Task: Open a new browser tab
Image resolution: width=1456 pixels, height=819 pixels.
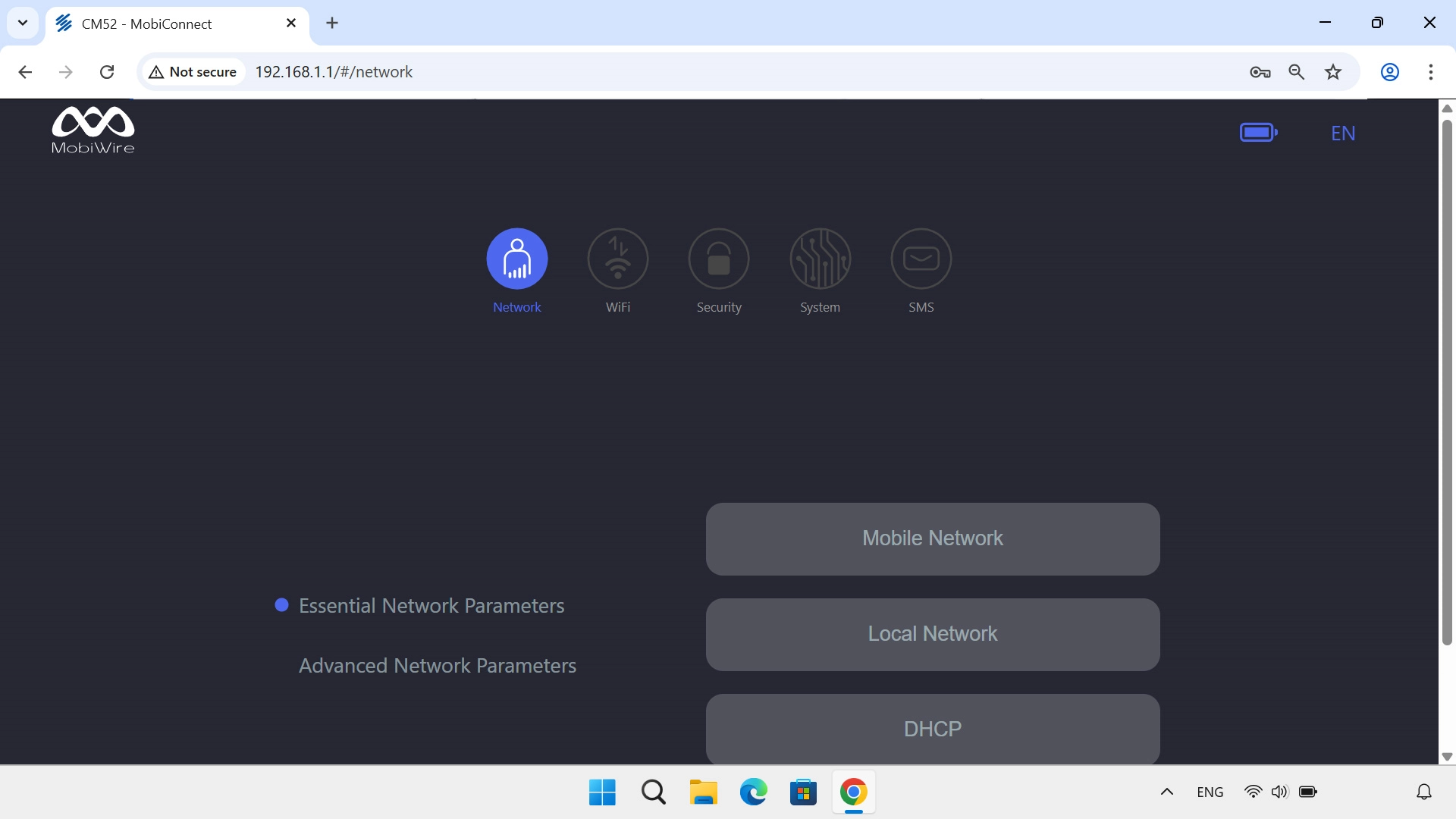Action: 332,23
